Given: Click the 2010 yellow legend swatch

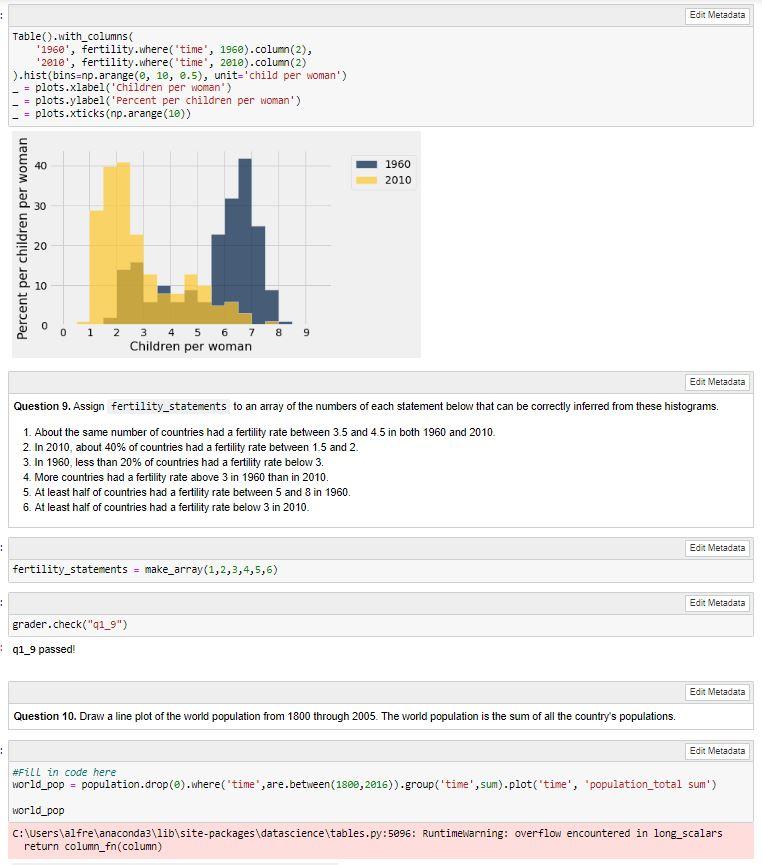Looking at the screenshot, I should pyautogui.click(x=366, y=180).
